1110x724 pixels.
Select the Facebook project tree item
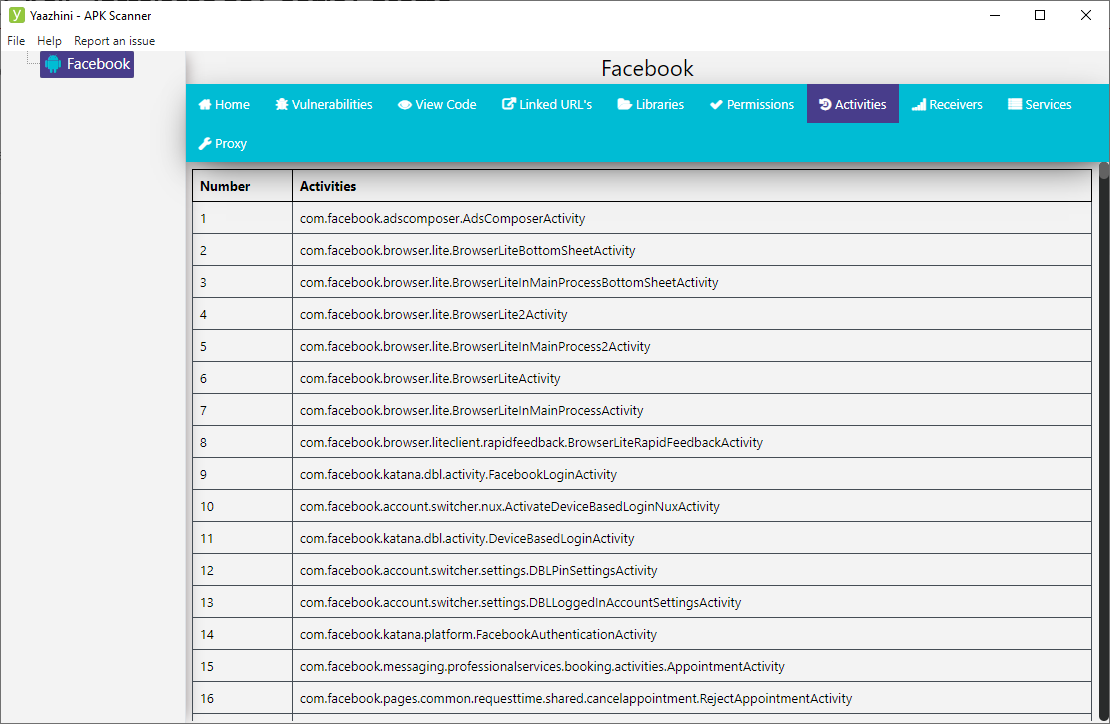[87, 64]
